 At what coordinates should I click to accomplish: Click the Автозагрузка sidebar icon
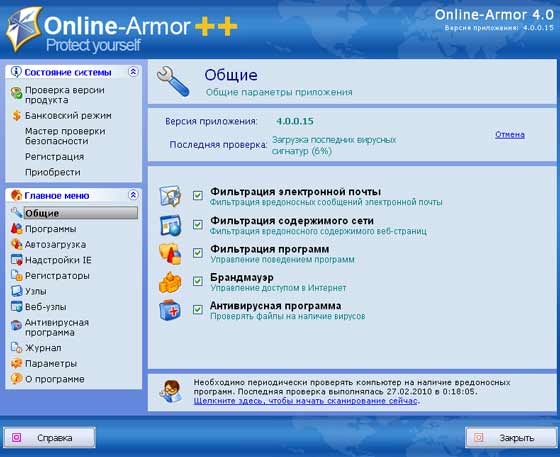click(16, 244)
